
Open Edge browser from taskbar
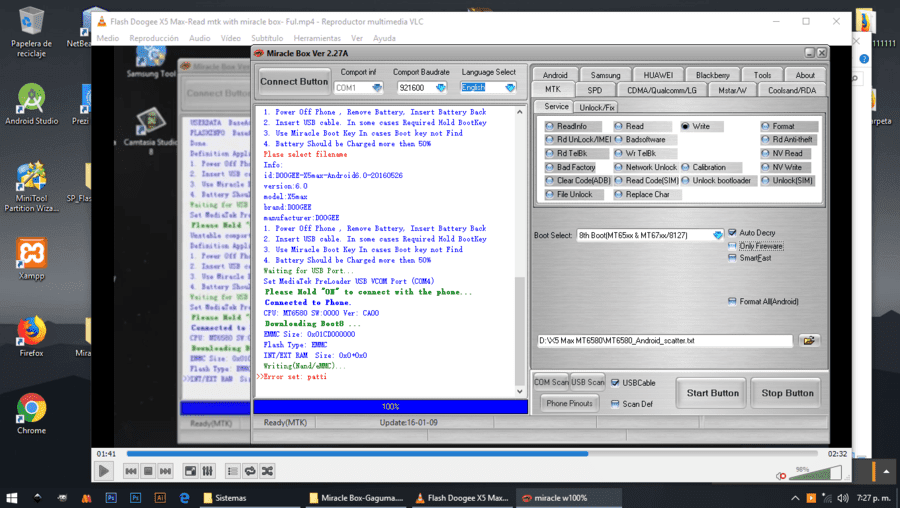(x=184, y=498)
